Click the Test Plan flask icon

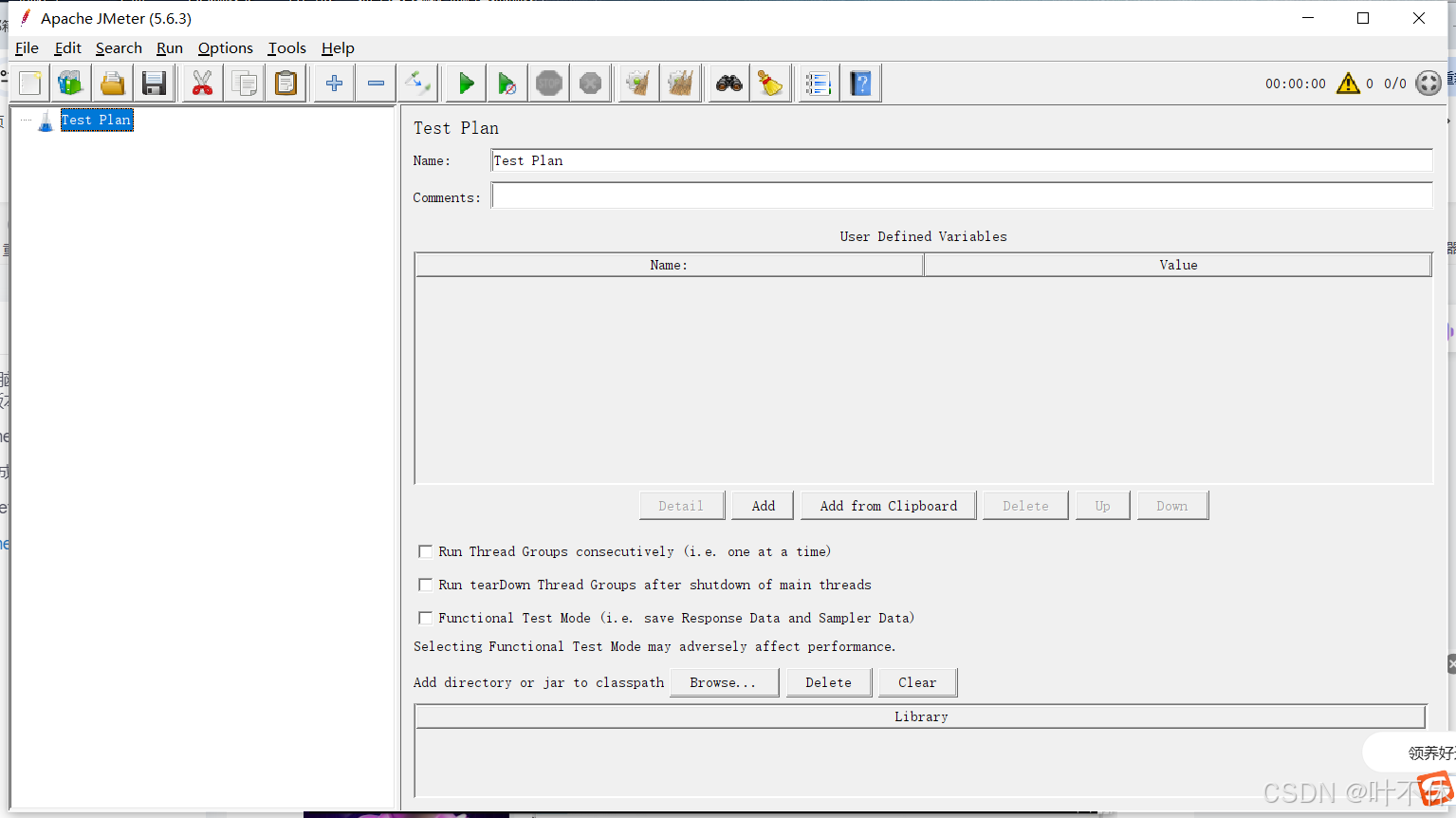click(x=46, y=121)
